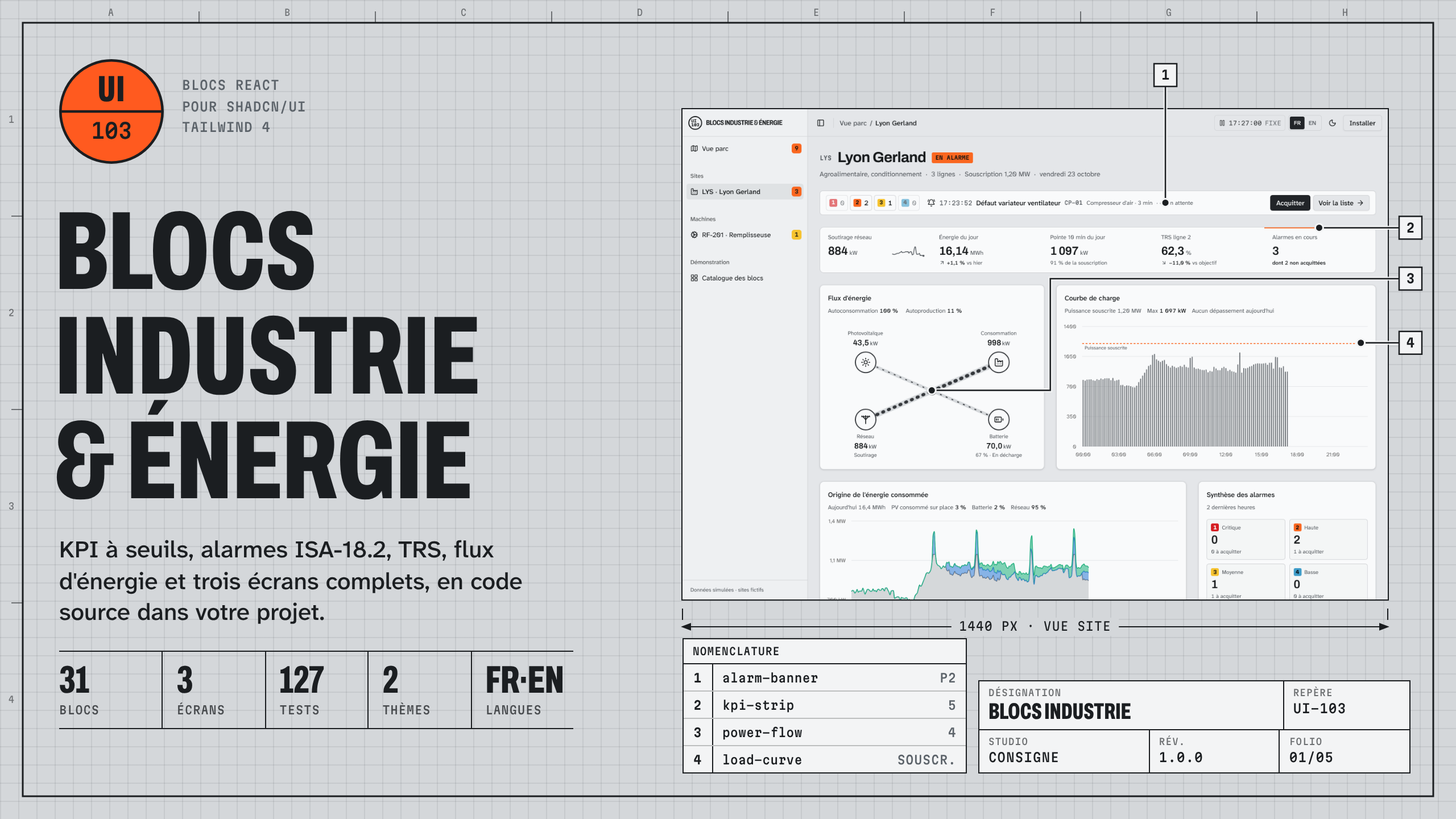Click the factory icon beside LYS · Lyon Gerland
This screenshot has width=1456, height=819.
pos(694,192)
